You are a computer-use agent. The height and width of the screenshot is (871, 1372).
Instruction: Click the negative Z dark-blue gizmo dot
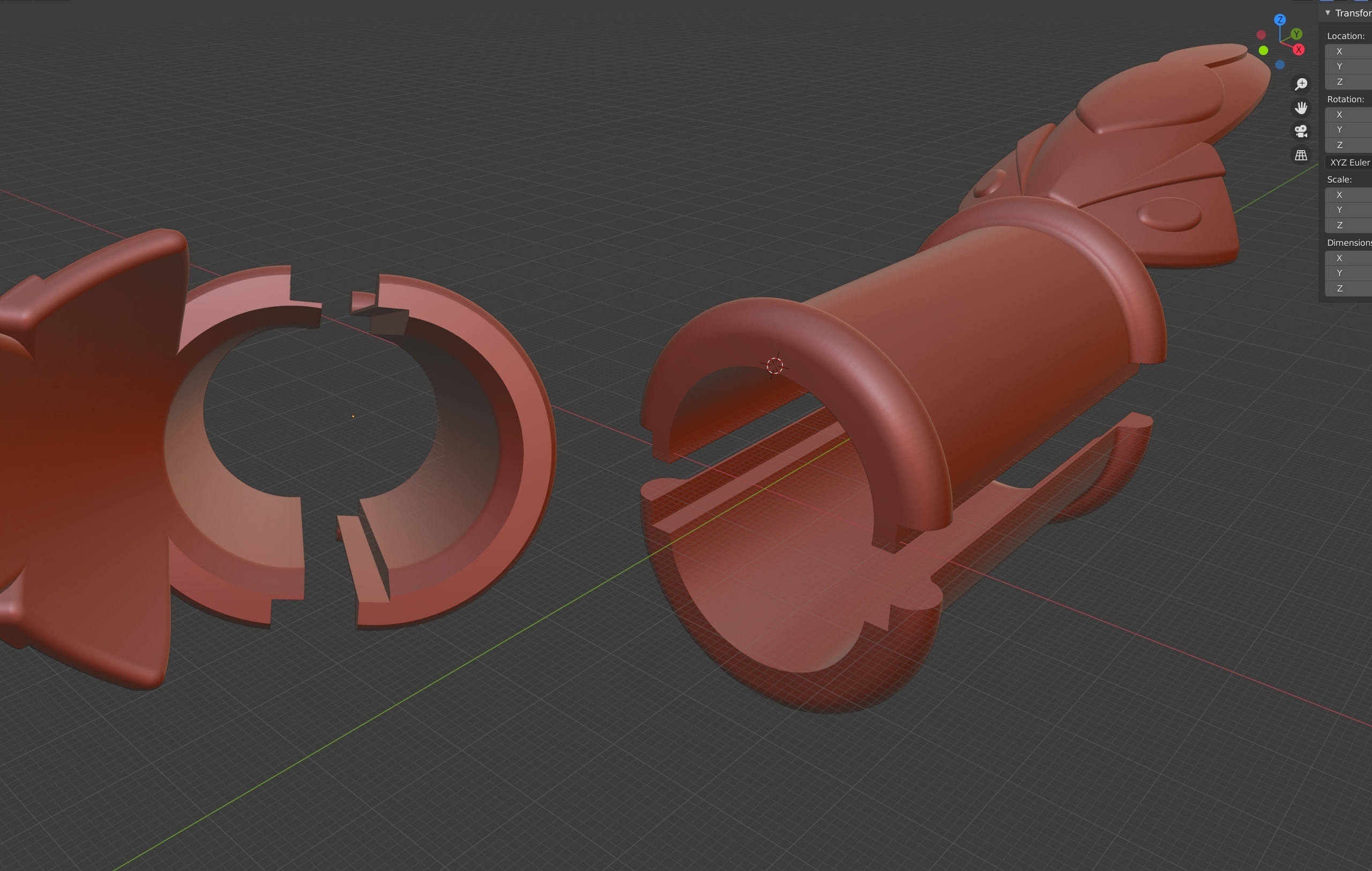pyautogui.click(x=1280, y=65)
